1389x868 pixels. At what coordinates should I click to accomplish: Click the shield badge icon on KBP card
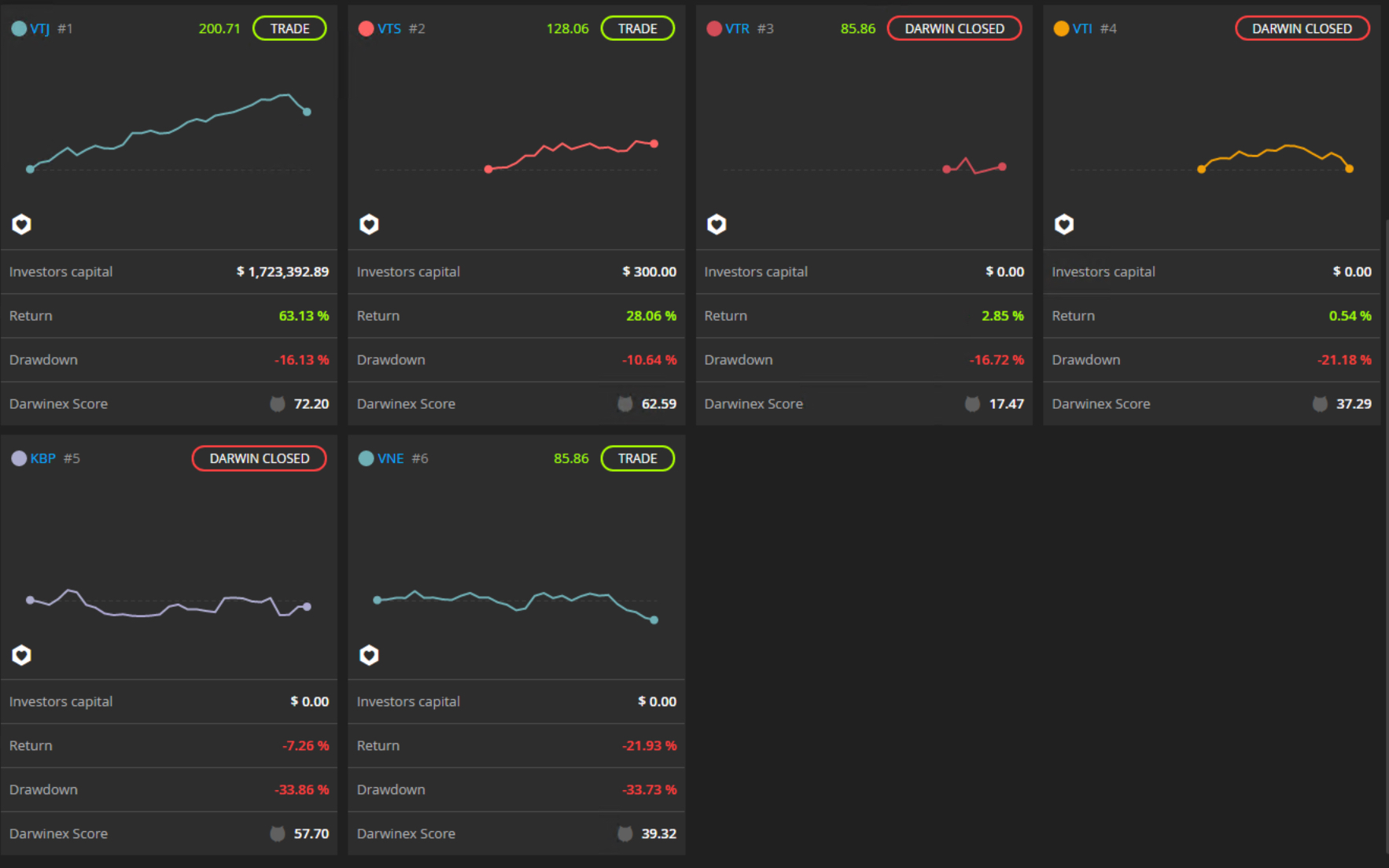(x=21, y=655)
